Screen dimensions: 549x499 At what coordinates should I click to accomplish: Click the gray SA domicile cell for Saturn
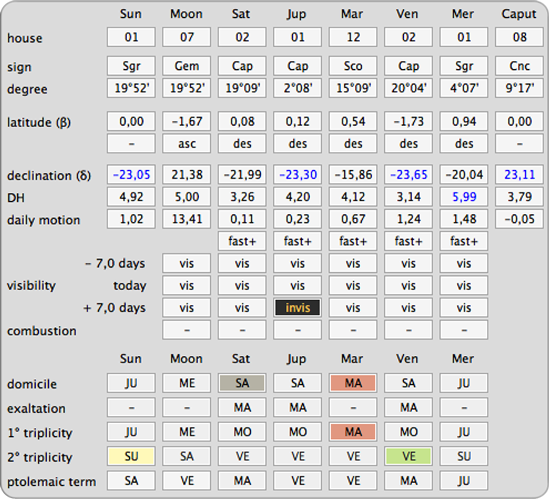pyautogui.click(x=242, y=383)
